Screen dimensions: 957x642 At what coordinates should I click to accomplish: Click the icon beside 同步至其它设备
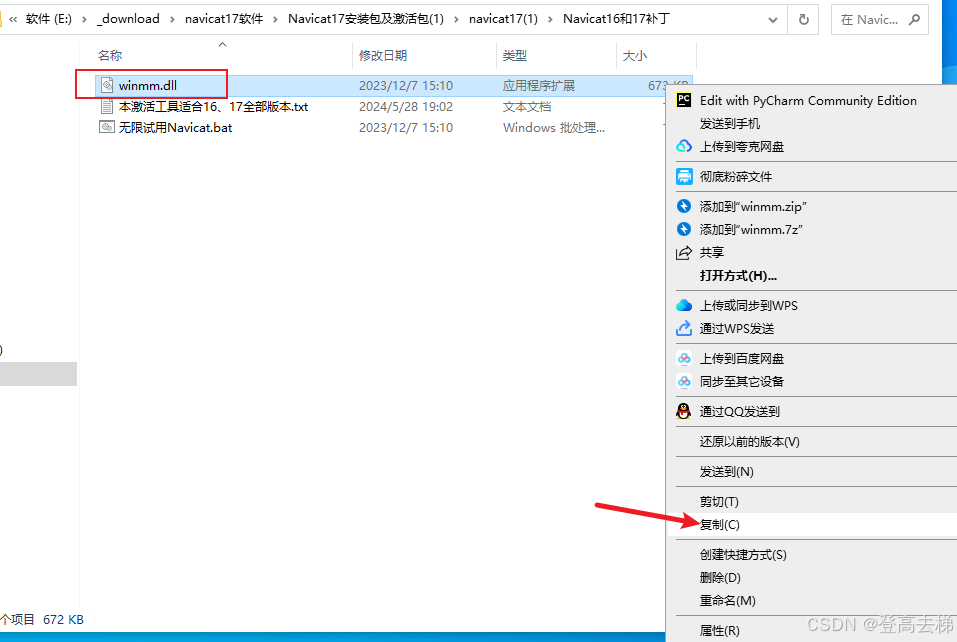(684, 381)
